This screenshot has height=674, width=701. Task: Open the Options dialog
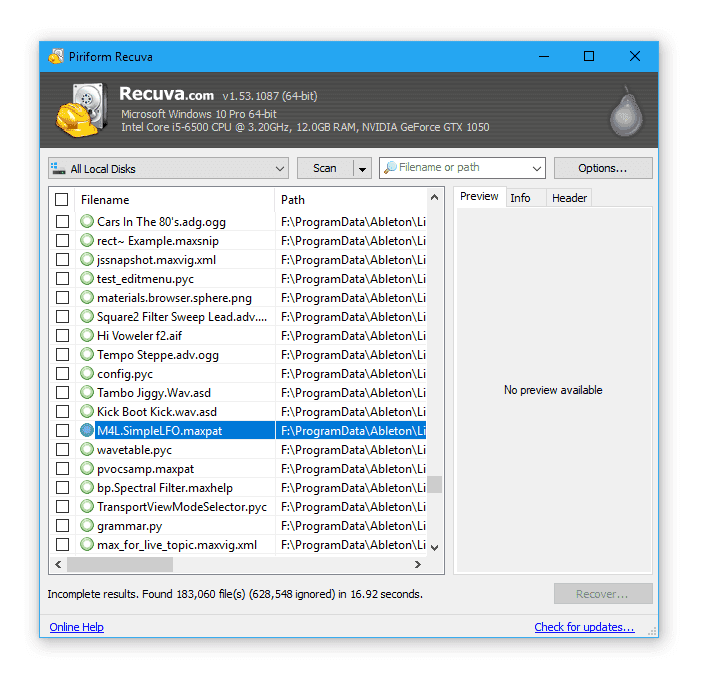tap(603, 168)
